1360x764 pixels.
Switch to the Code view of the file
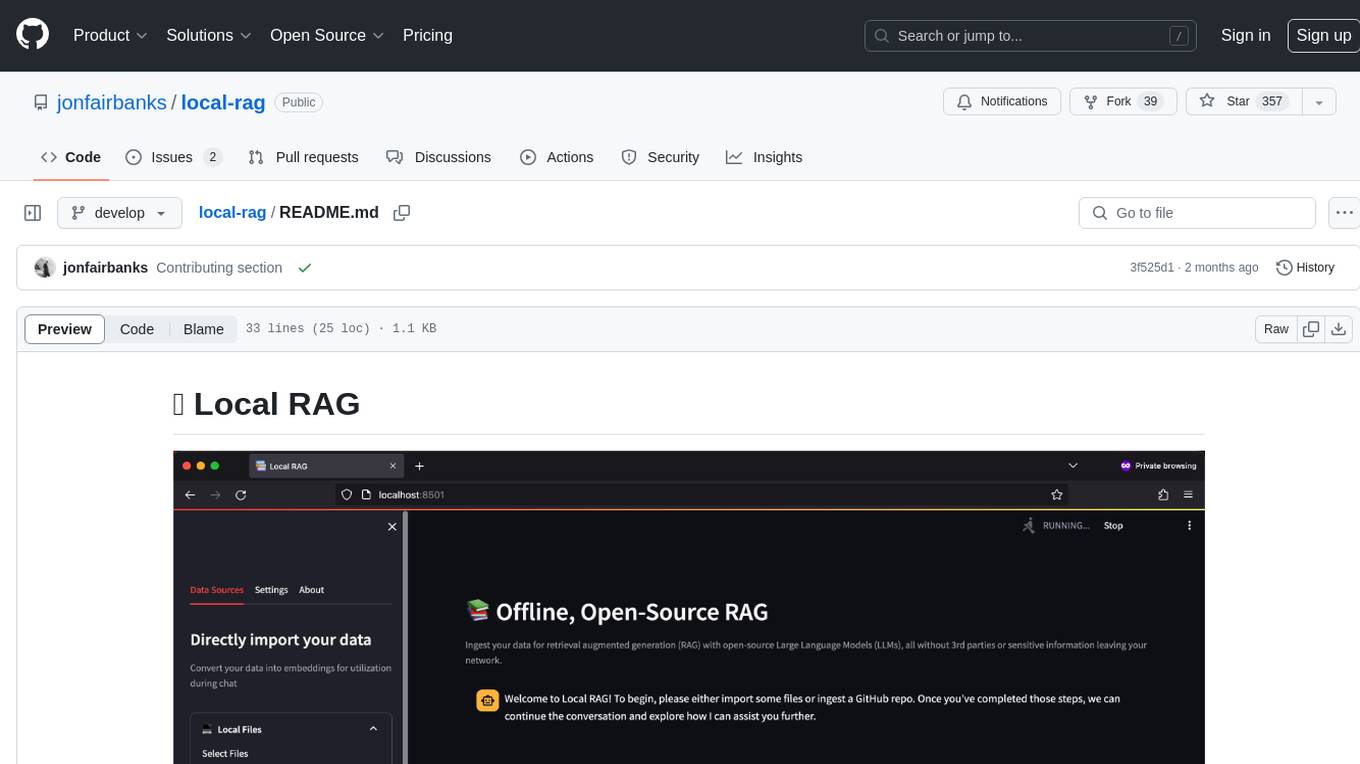[137, 329]
